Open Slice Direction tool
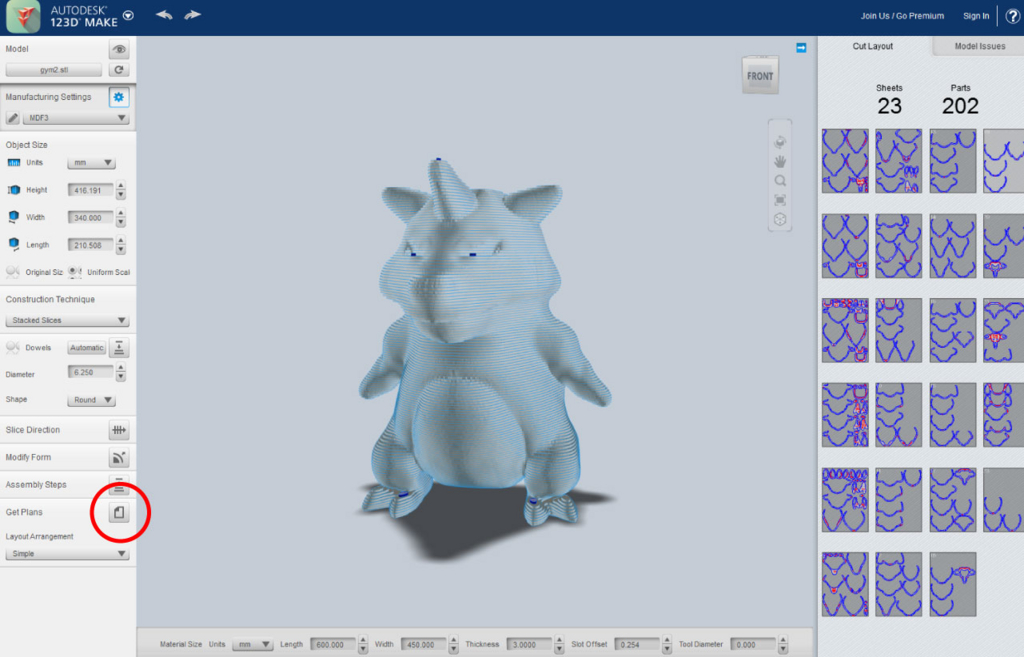The height and width of the screenshot is (657, 1024). (x=119, y=430)
